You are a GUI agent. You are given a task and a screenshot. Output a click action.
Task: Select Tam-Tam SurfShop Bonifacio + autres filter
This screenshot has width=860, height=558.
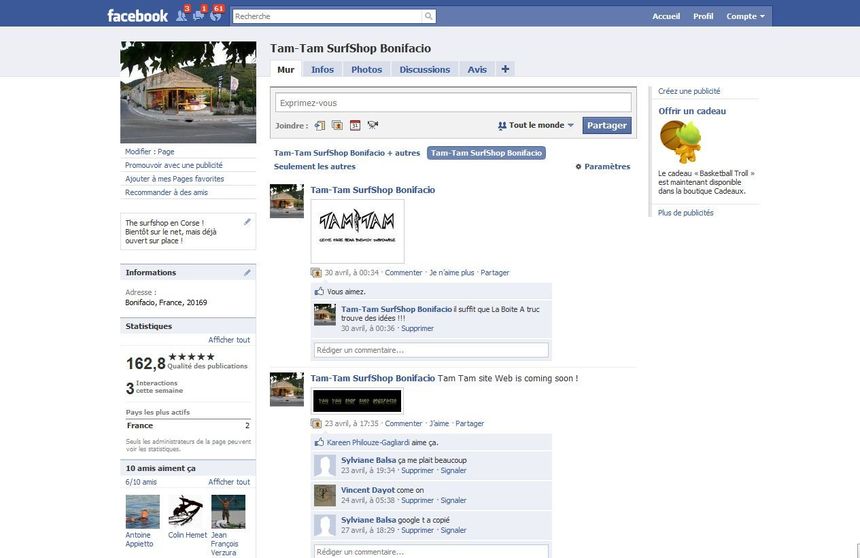pyautogui.click(x=347, y=153)
